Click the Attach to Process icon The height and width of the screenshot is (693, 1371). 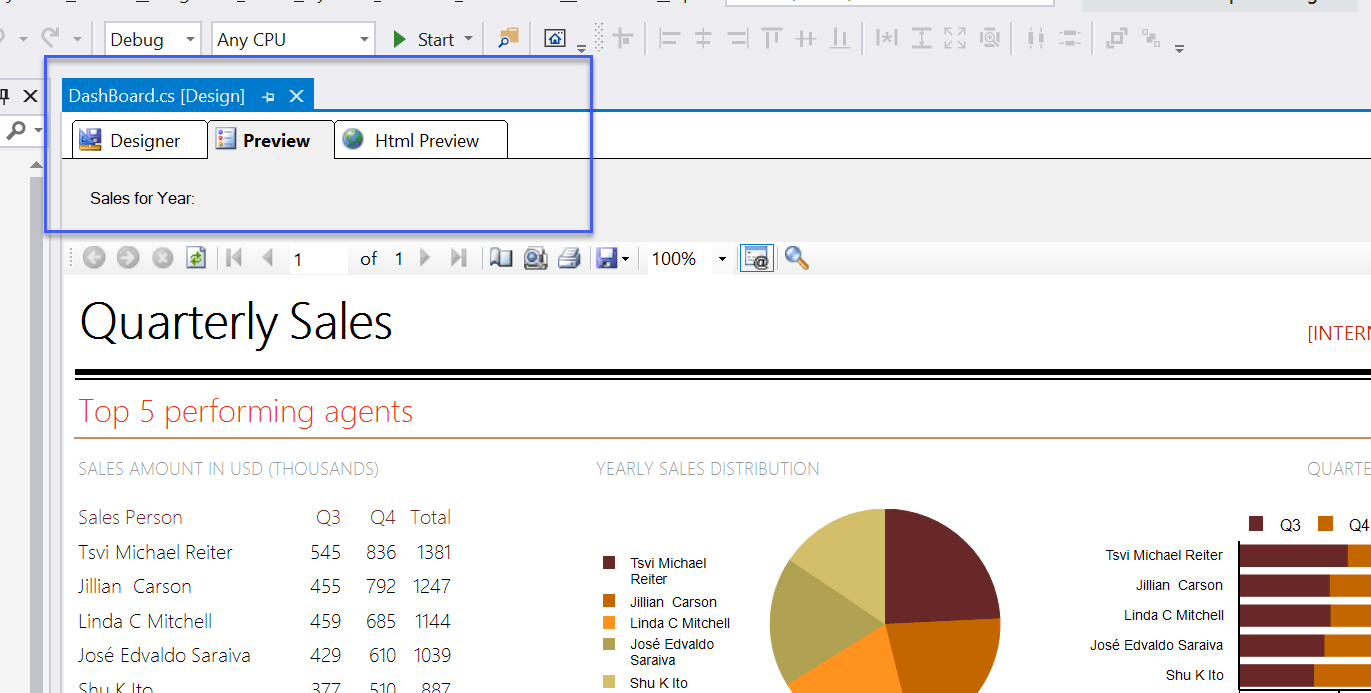click(x=507, y=38)
